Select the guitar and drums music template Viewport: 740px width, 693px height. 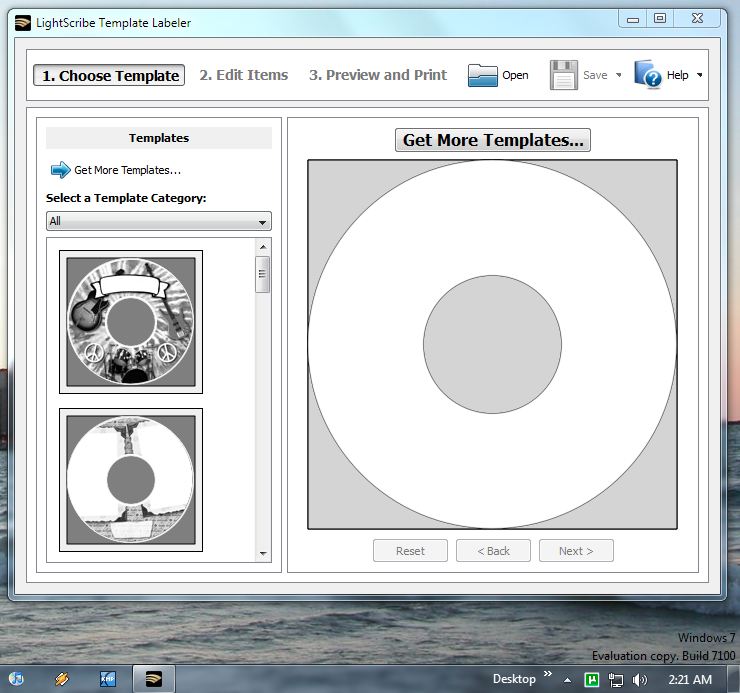click(131, 322)
